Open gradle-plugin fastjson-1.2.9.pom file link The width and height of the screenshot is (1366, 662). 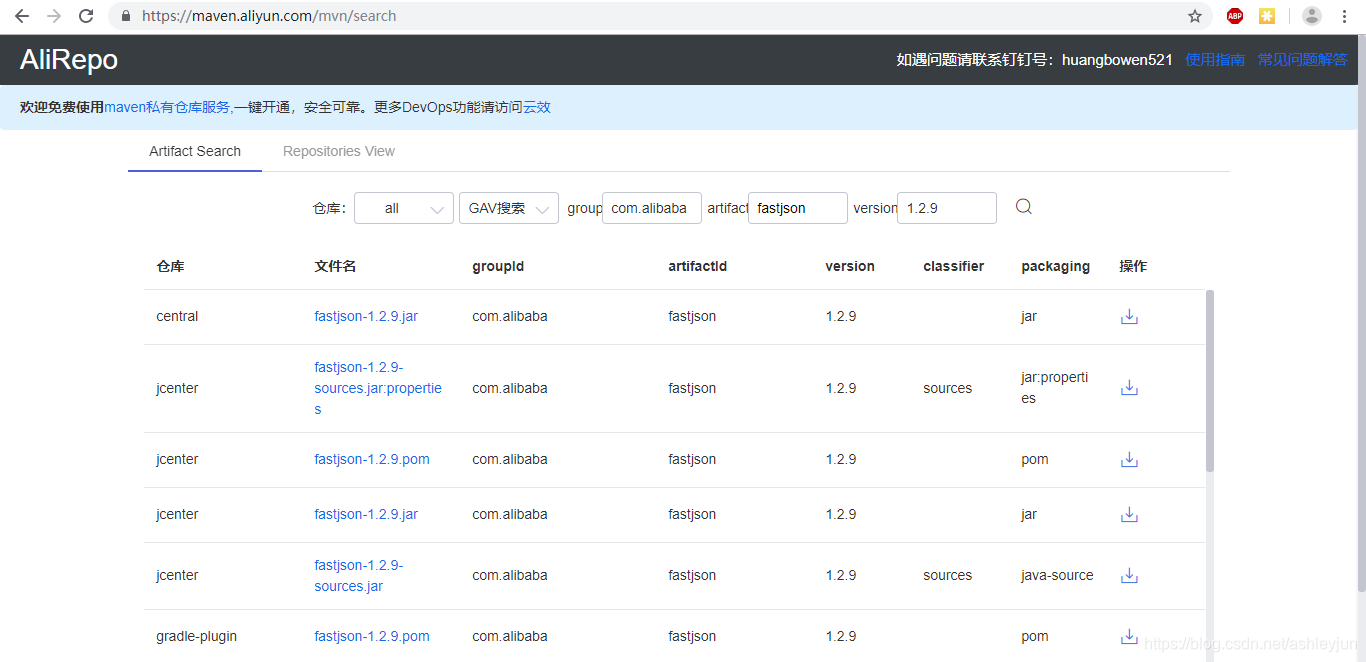[x=372, y=637]
